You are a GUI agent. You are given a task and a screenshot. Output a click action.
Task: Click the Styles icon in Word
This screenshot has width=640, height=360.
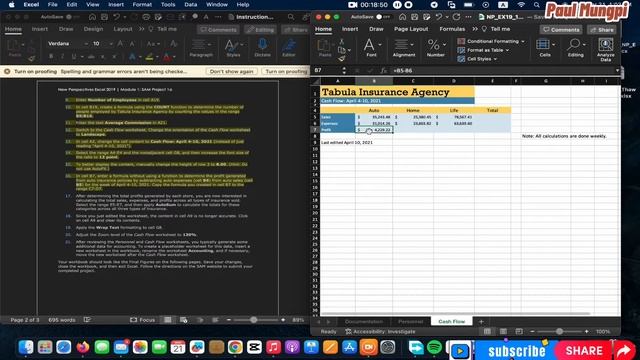(233, 48)
